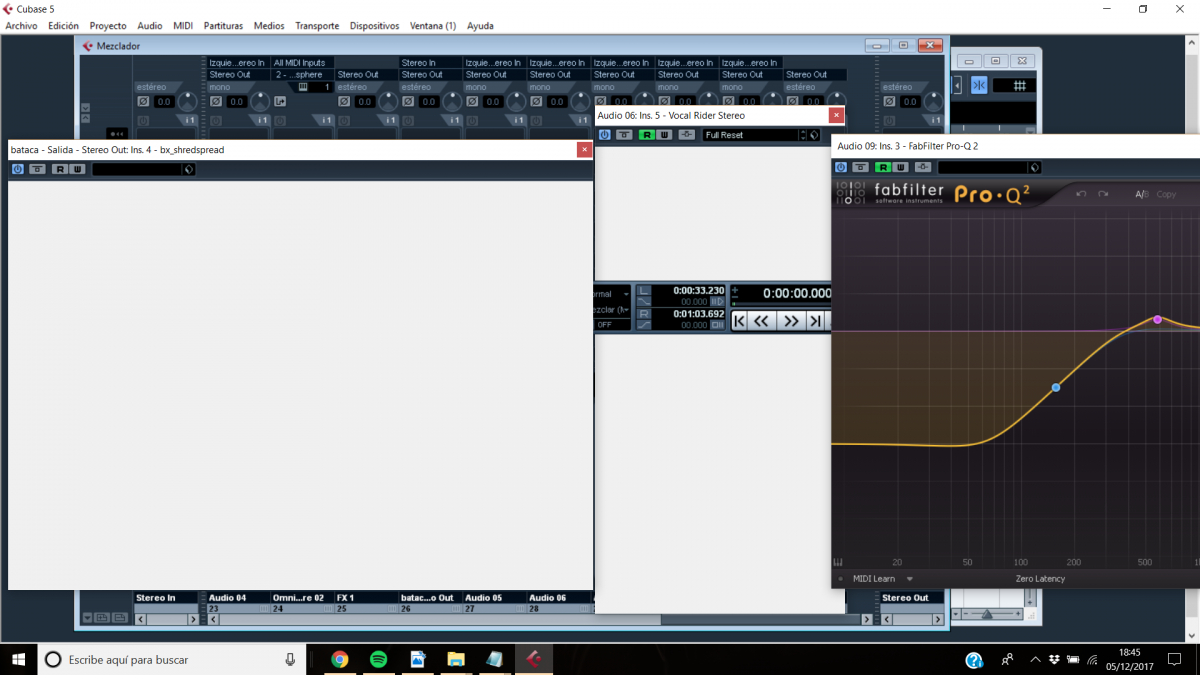Click Undo arrow in FabFilter Pro-Q 2
Viewport: 1200px width, 675px height.
(x=1081, y=194)
